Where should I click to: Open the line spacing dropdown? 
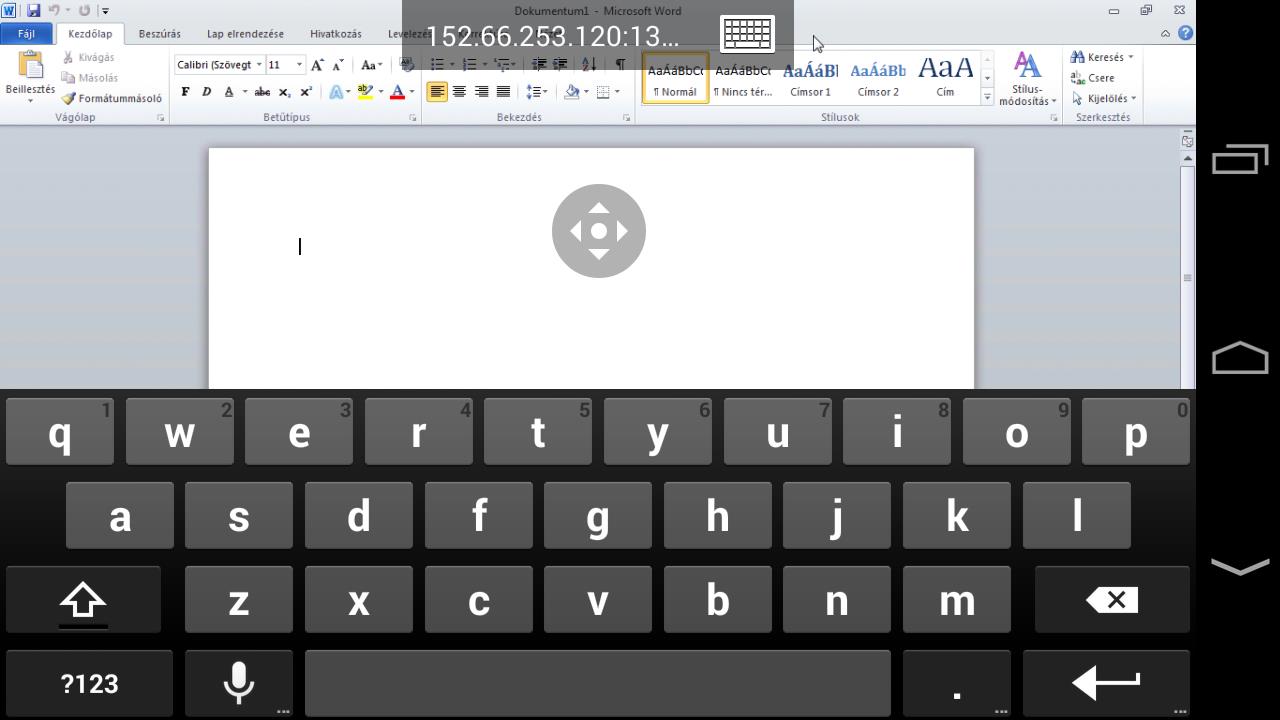pyautogui.click(x=537, y=92)
